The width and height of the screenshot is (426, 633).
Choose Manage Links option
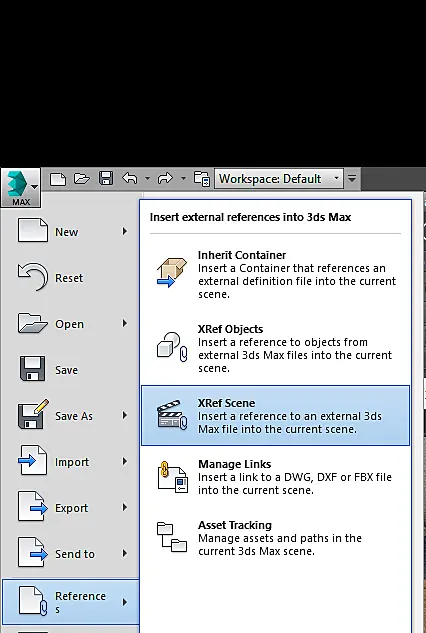point(275,477)
